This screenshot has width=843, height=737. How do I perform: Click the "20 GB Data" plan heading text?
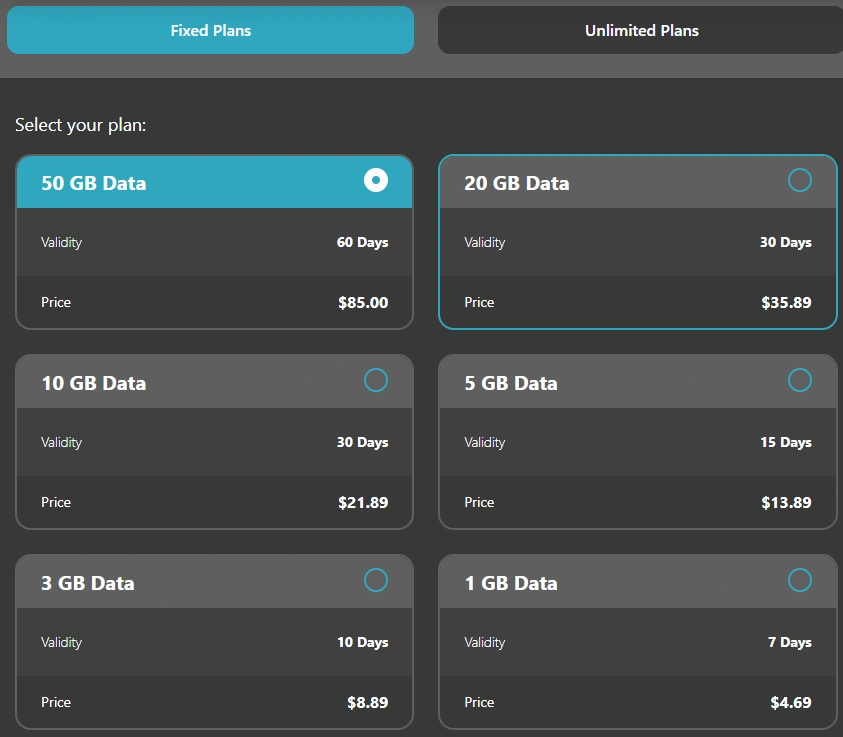click(x=516, y=183)
